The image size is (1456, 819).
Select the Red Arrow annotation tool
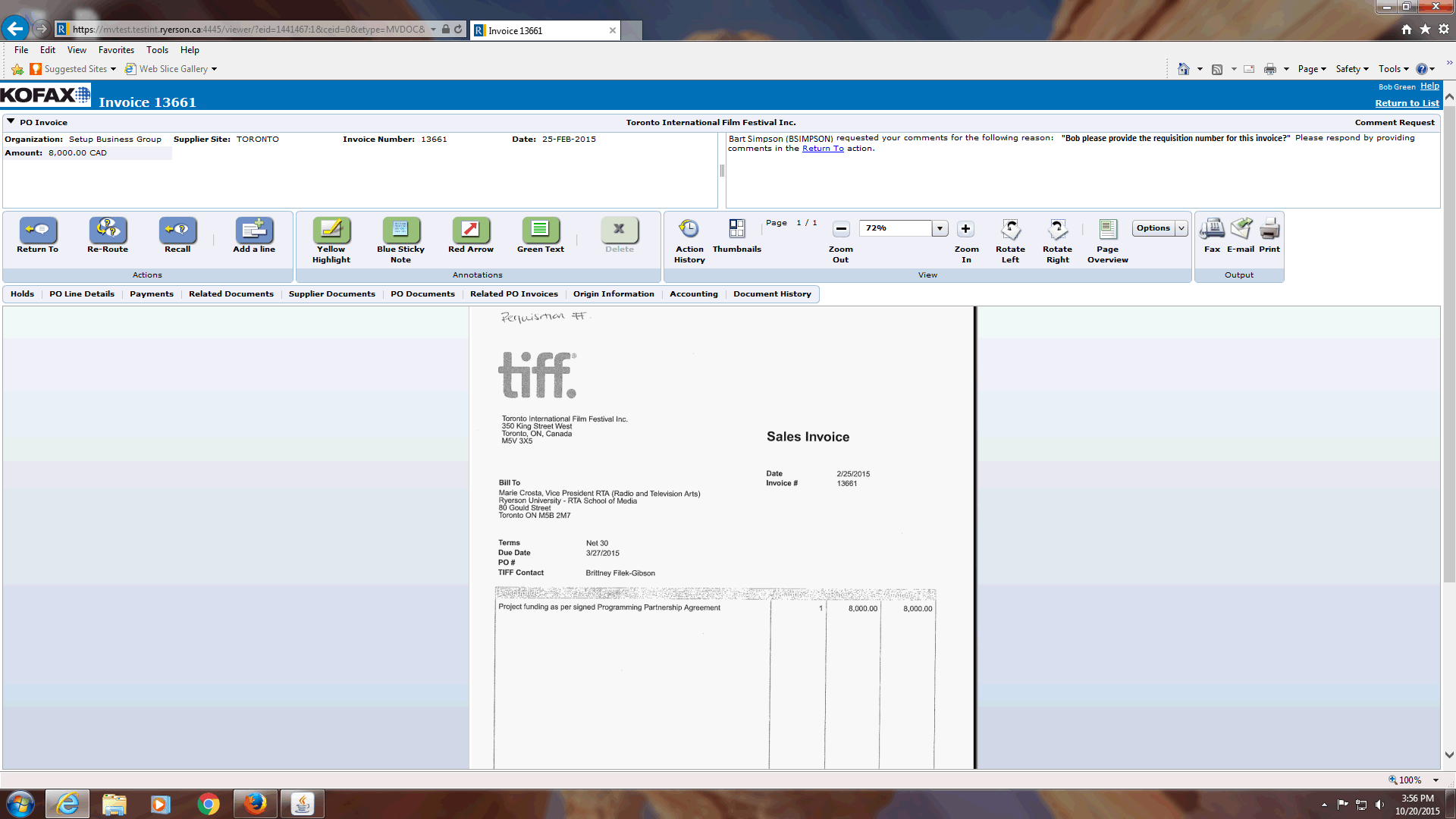470,230
